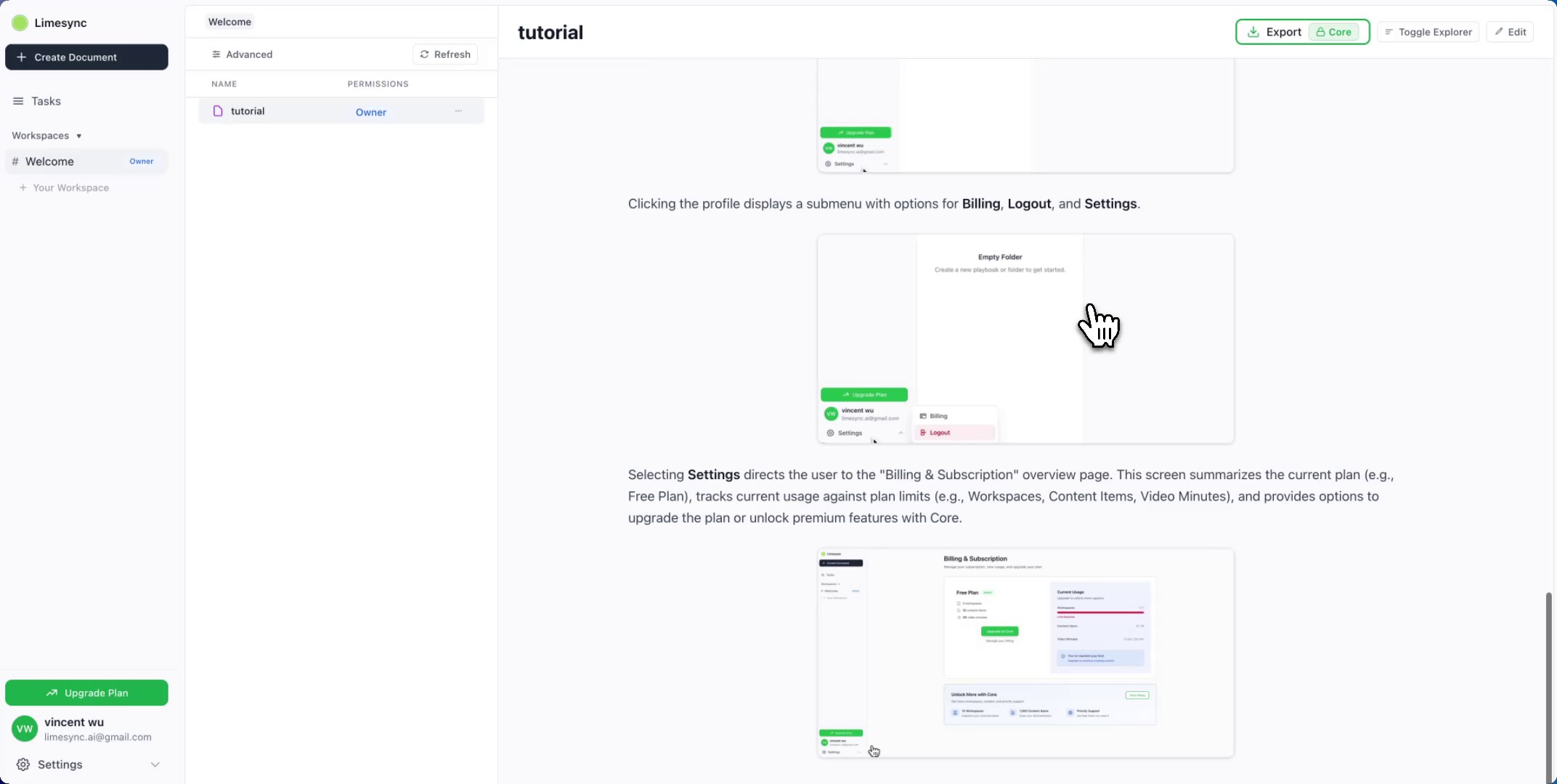This screenshot has height=784, width=1557.
Task: Click the hash icon next to Welcome
Action: click(x=15, y=162)
